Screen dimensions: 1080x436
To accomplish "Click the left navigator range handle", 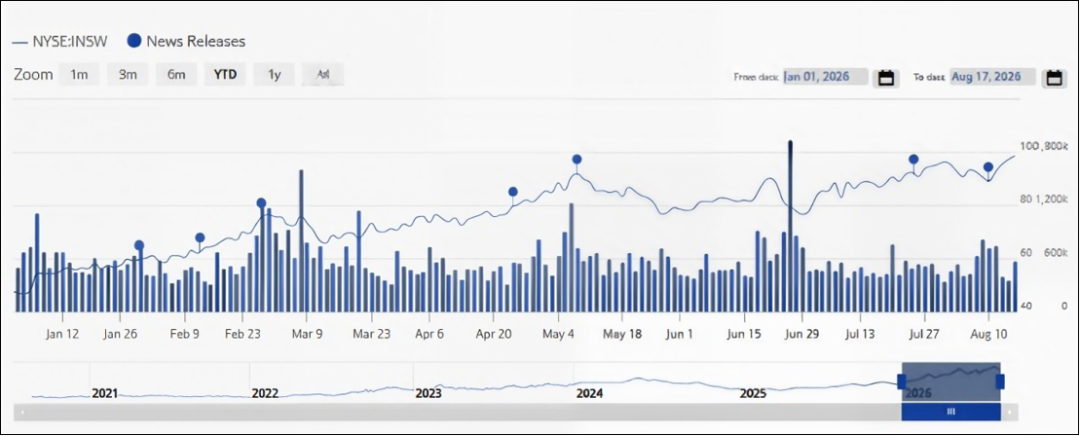I will [x=902, y=382].
